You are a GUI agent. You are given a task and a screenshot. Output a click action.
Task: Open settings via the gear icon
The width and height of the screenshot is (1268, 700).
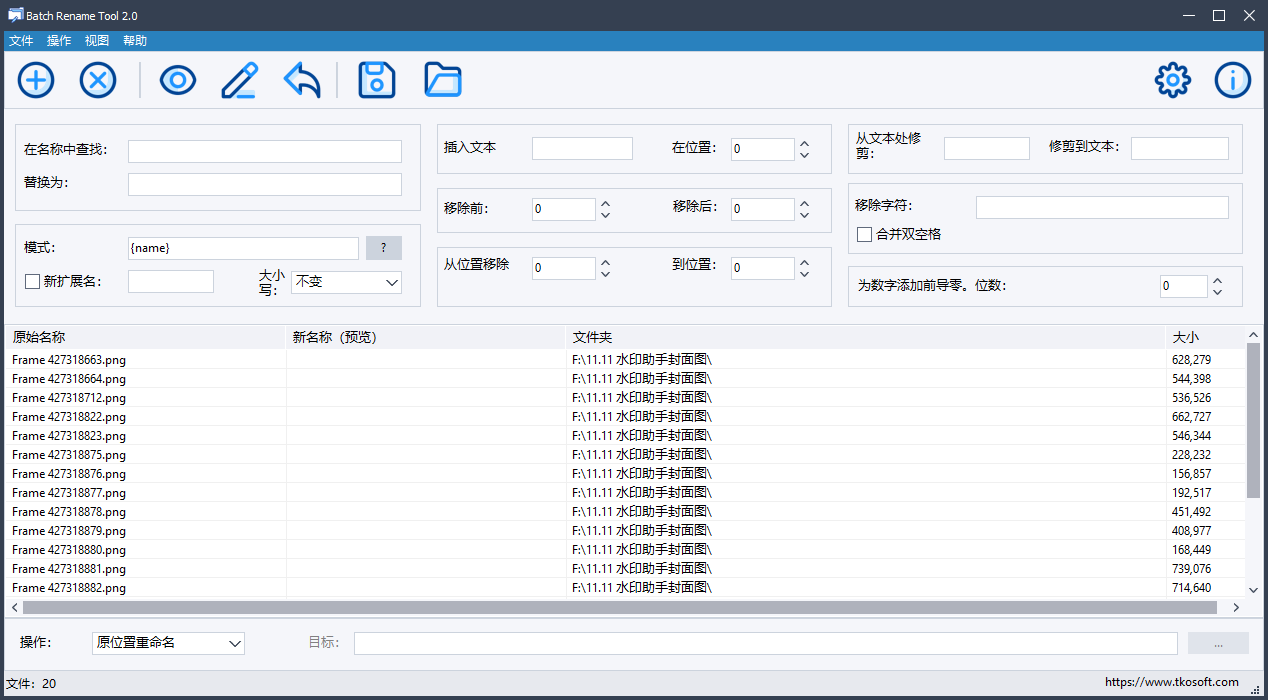[x=1173, y=80]
